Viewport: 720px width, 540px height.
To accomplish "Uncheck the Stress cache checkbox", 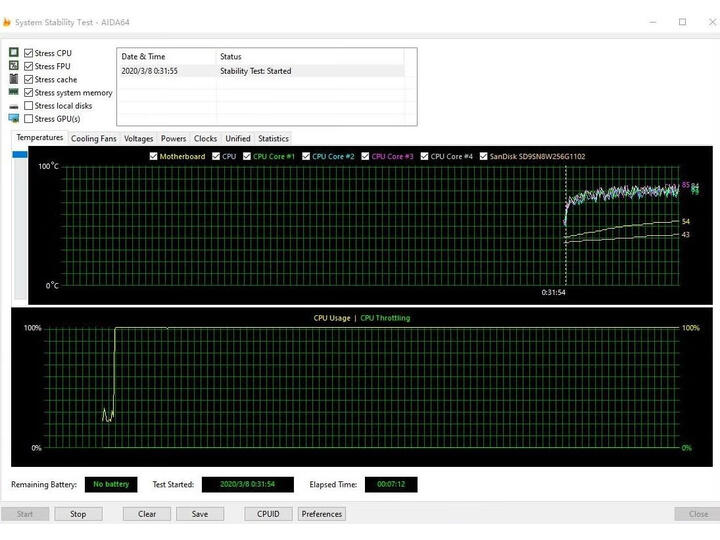I will pyautogui.click(x=28, y=79).
